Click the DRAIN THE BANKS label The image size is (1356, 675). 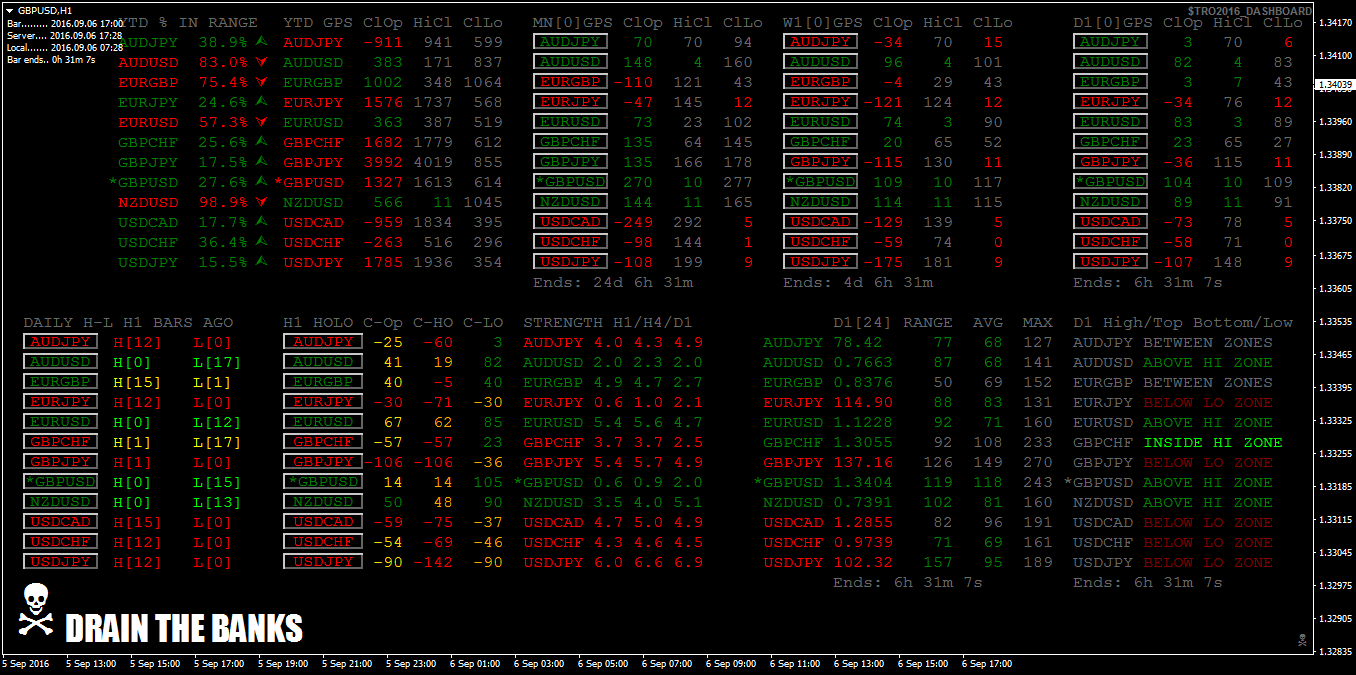coord(184,628)
